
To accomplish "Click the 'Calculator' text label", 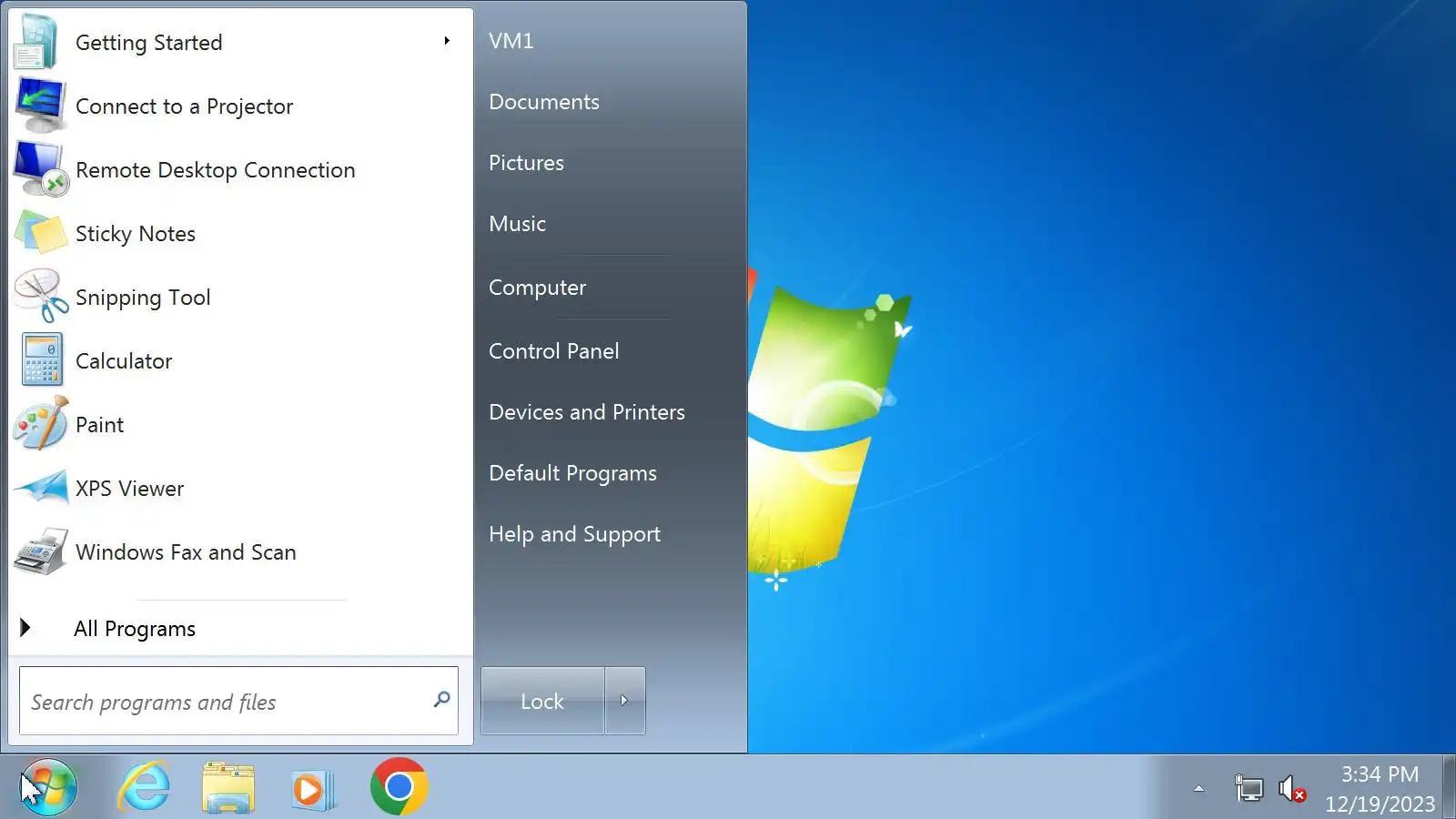I will click(x=124, y=361).
